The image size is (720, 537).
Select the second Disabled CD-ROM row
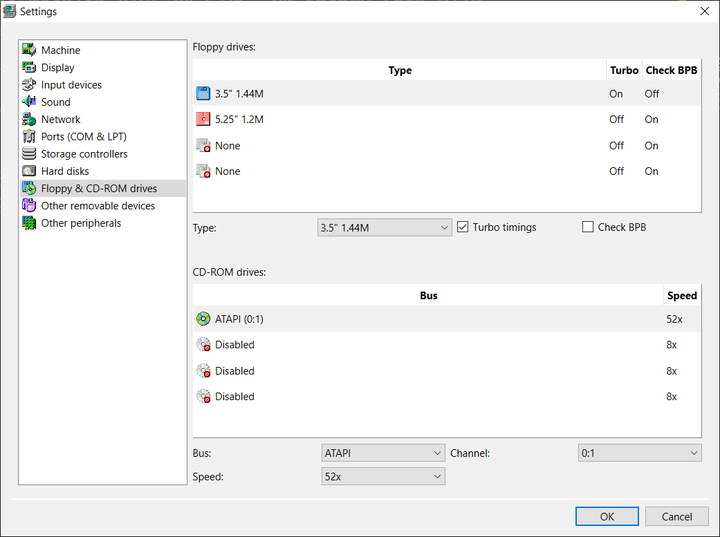[235, 371]
